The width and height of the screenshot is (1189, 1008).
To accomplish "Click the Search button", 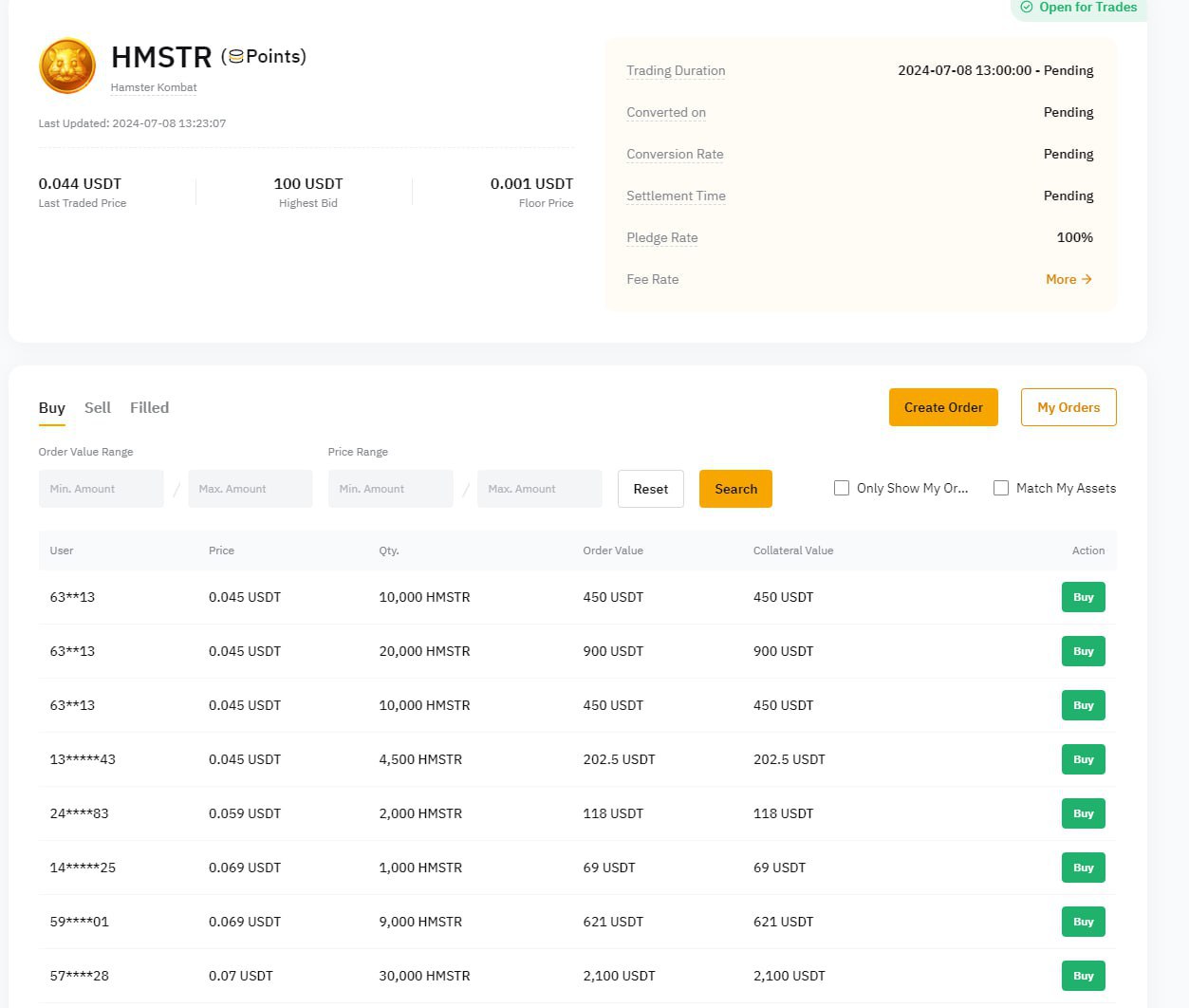I will click(x=735, y=489).
